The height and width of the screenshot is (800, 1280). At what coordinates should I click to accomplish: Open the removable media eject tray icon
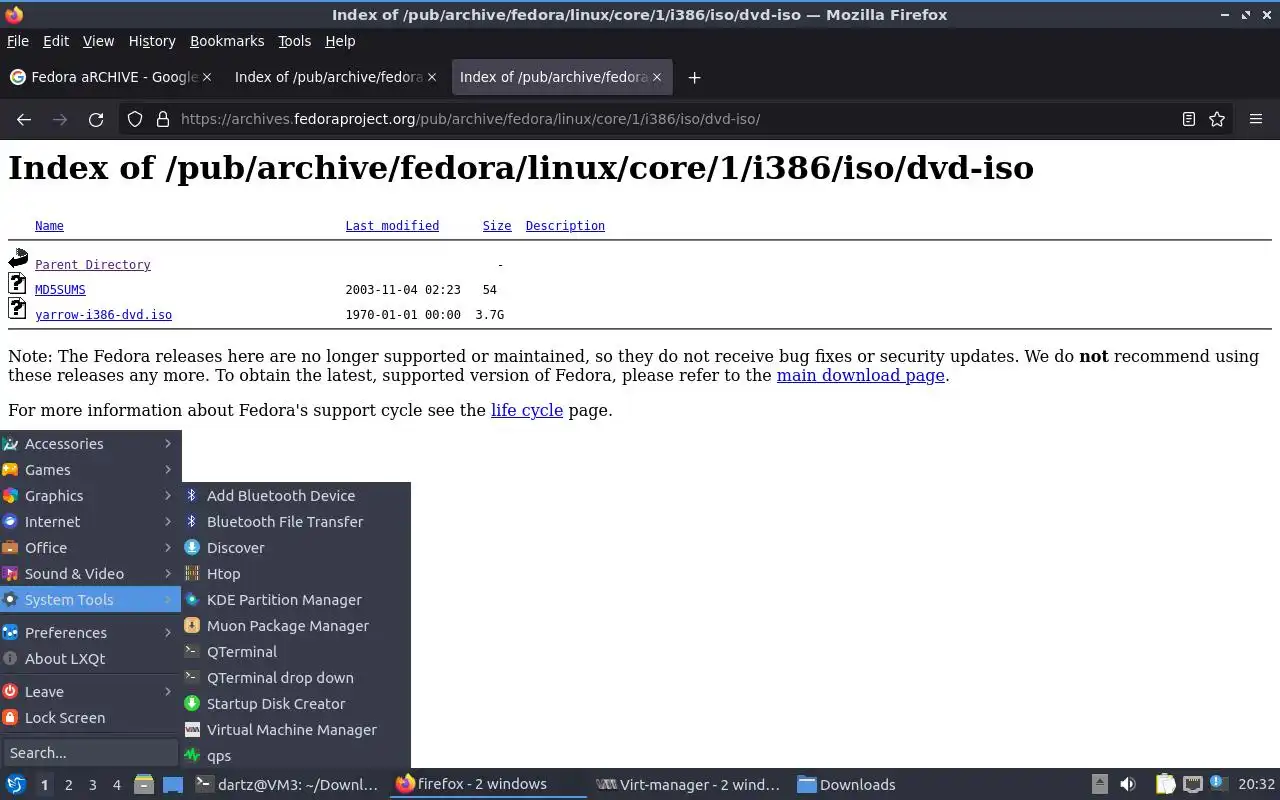(1099, 785)
